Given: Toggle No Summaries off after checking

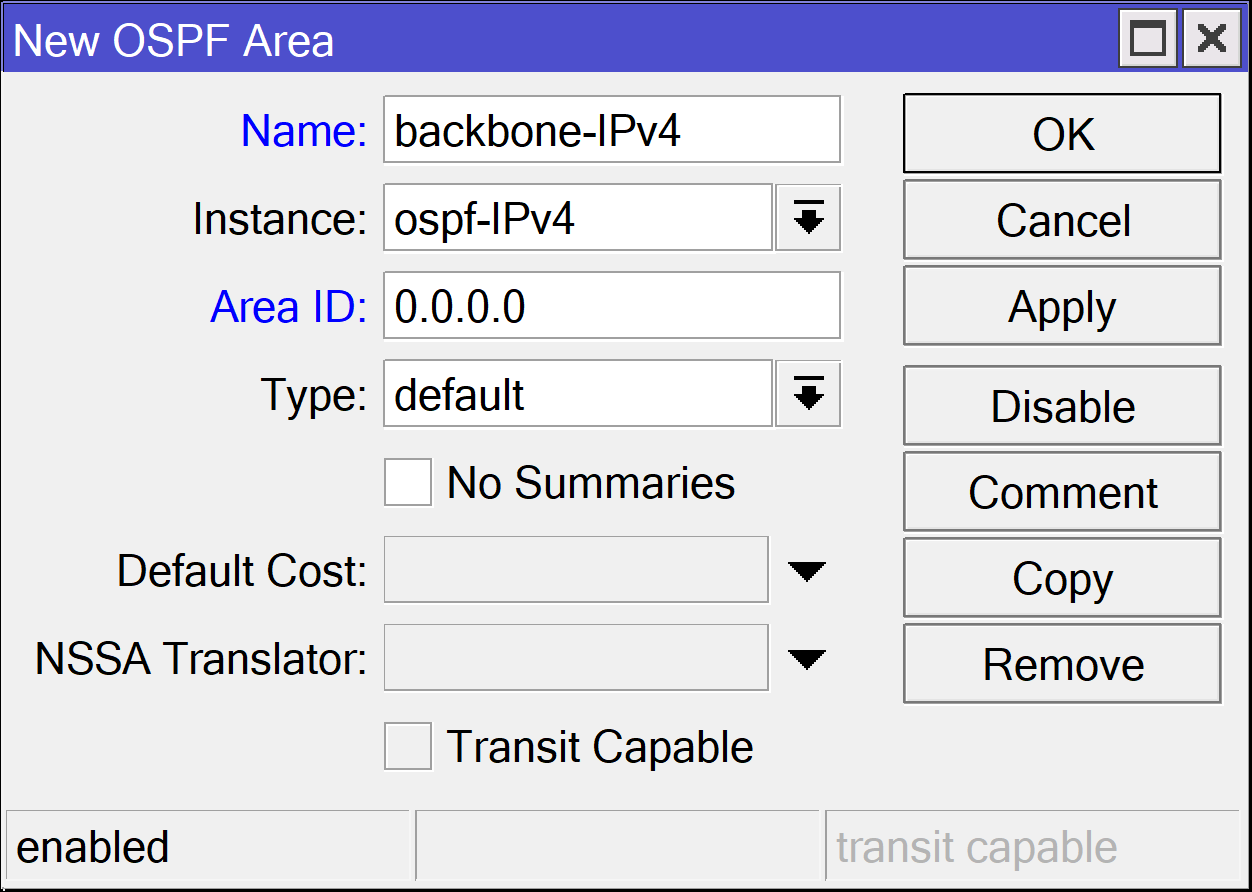Looking at the screenshot, I should pyautogui.click(x=407, y=482).
